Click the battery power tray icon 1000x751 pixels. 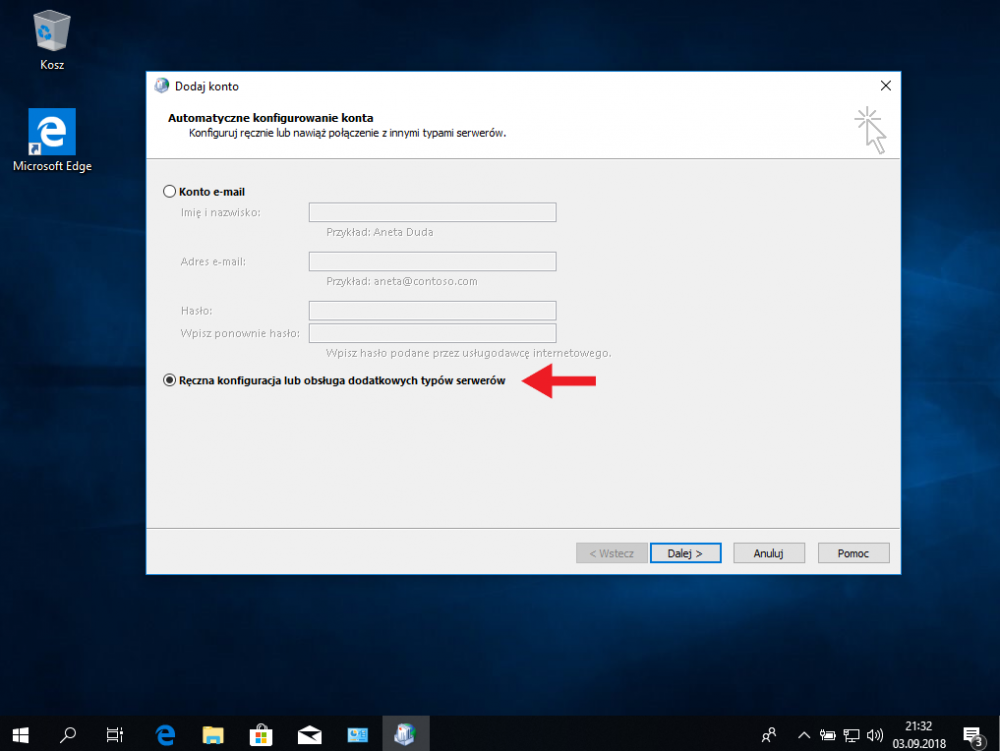coord(827,735)
